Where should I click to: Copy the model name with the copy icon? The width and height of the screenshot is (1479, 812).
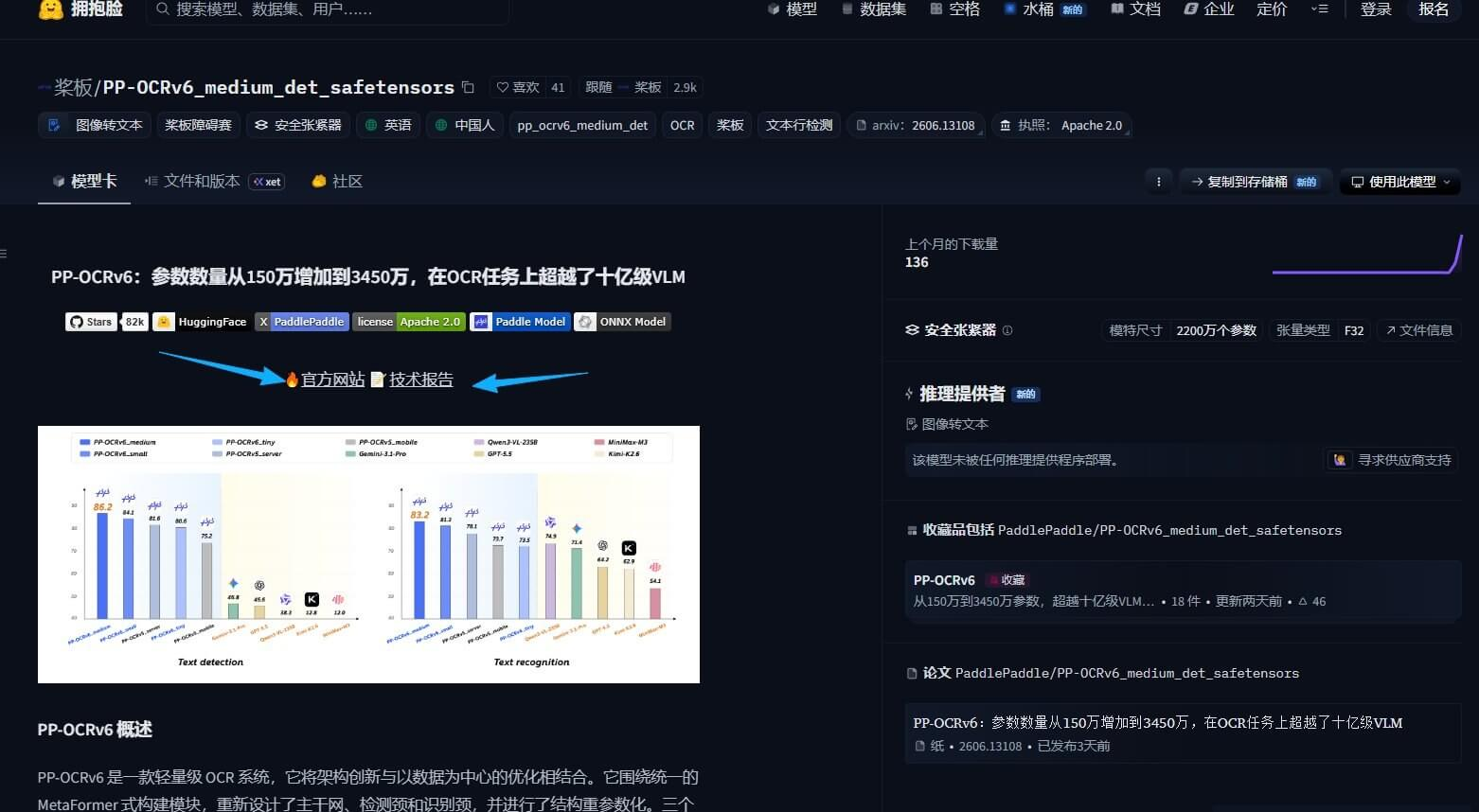pyautogui.click(x=468, y=87)
